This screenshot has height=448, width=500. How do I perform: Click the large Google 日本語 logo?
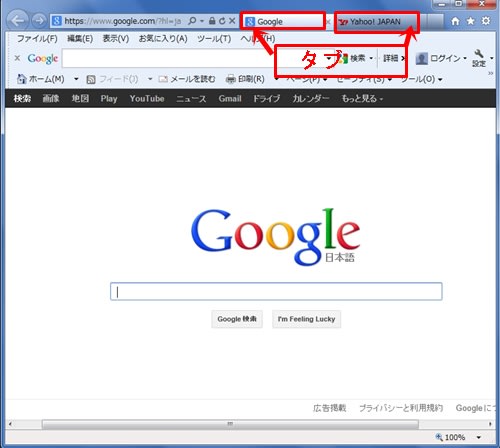point(275,236)
